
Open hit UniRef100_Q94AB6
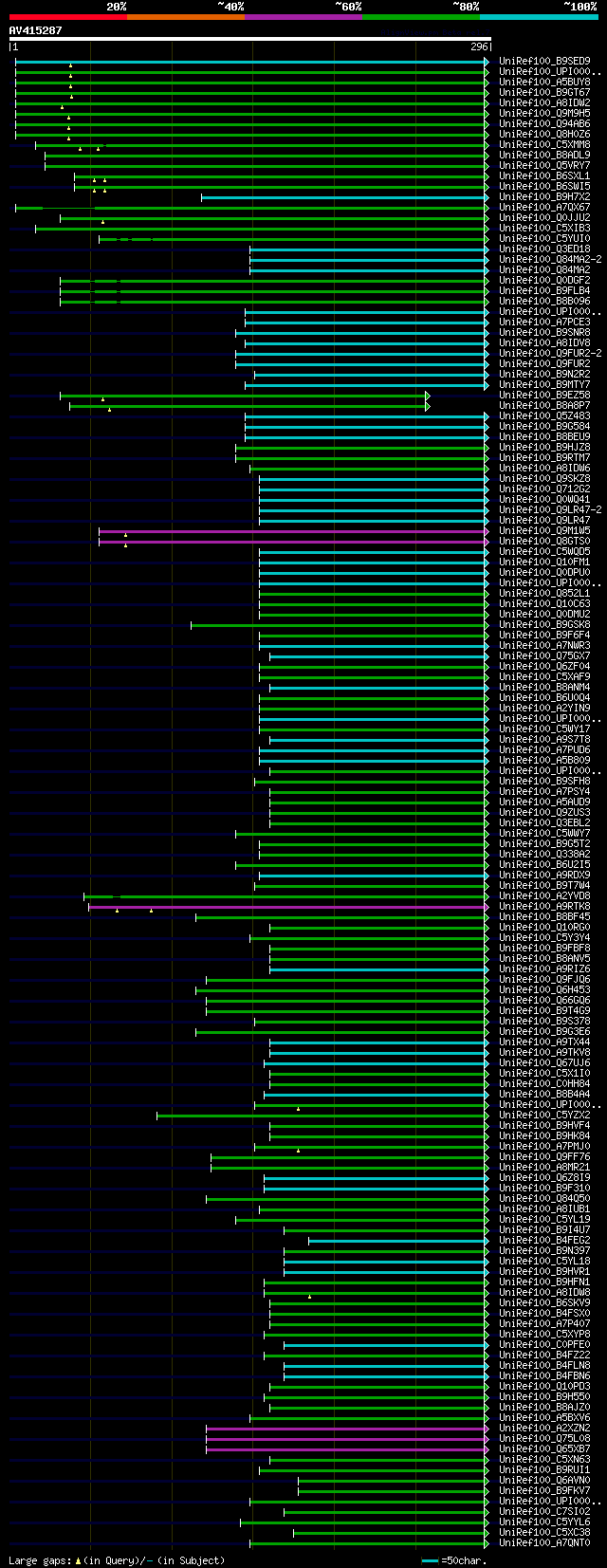click(544, 124)
